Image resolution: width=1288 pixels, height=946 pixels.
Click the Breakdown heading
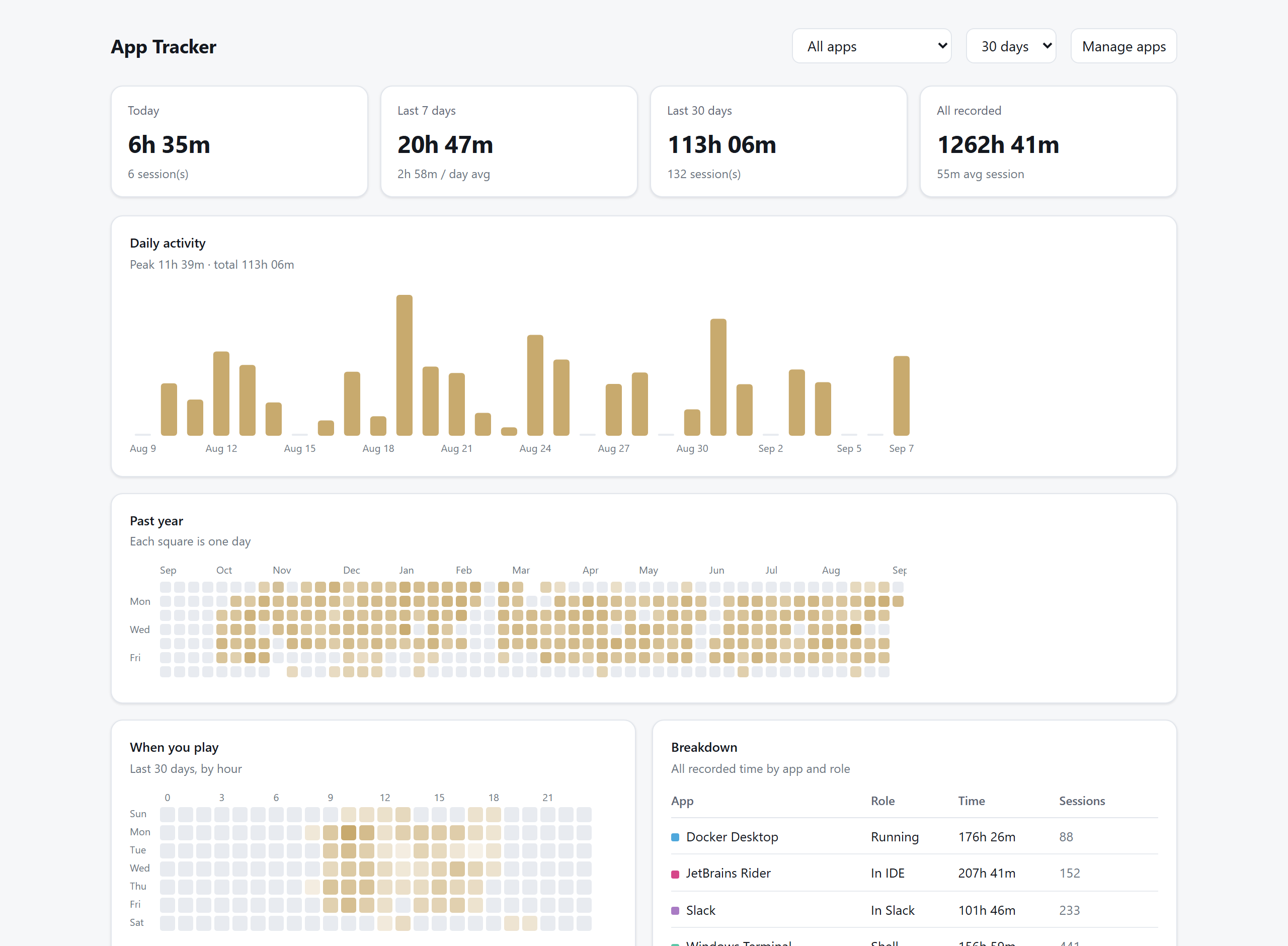(704, 747)
